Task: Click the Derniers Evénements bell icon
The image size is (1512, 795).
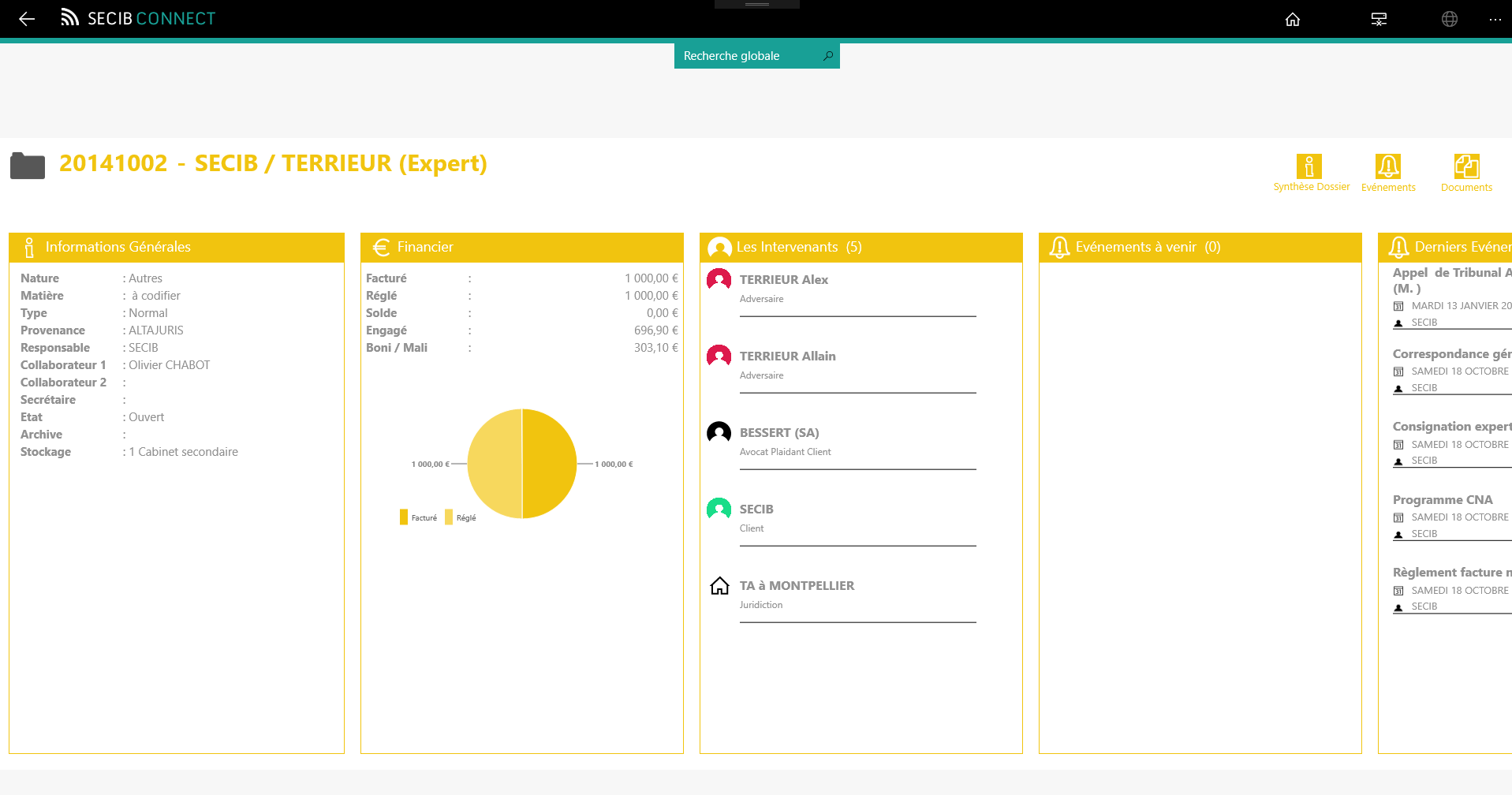Action: tap(1398, 248)
